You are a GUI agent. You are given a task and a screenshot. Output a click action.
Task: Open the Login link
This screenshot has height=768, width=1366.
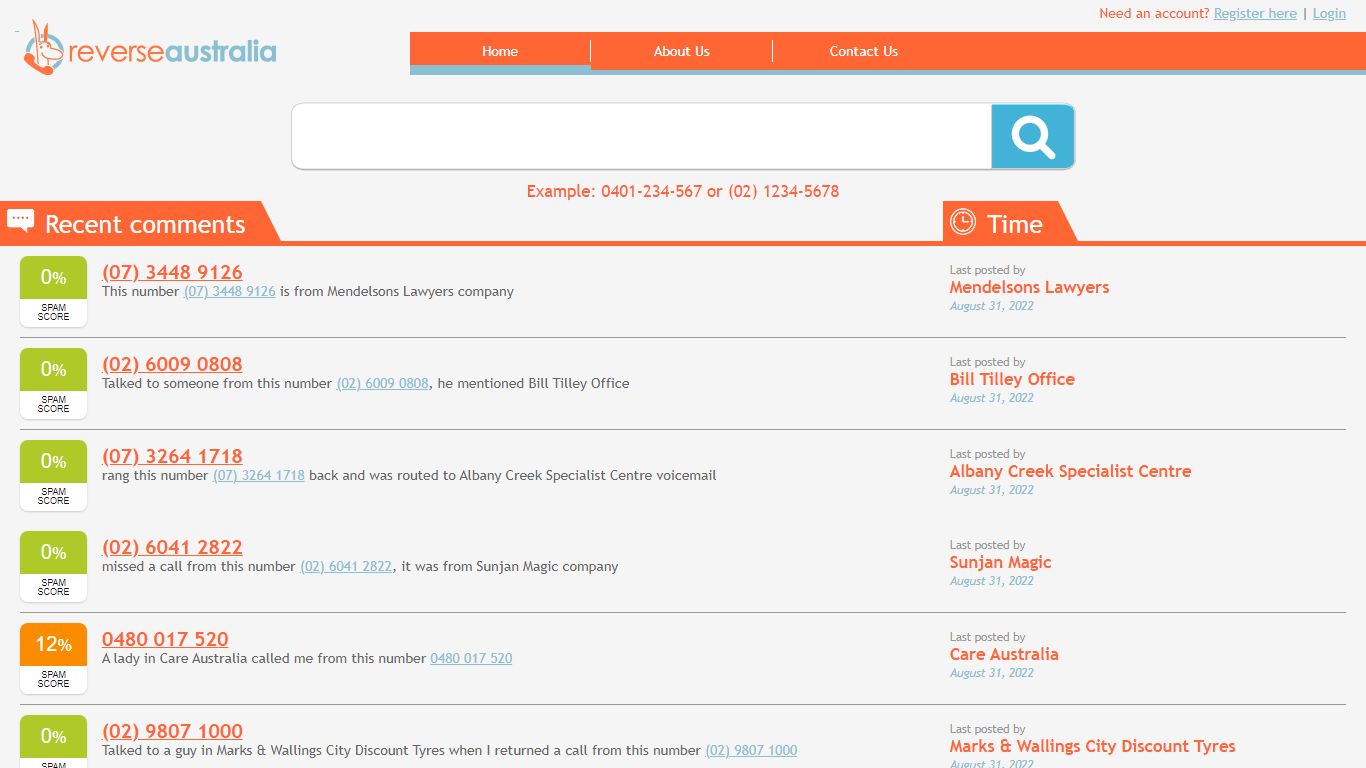[x=1329, y=13]
